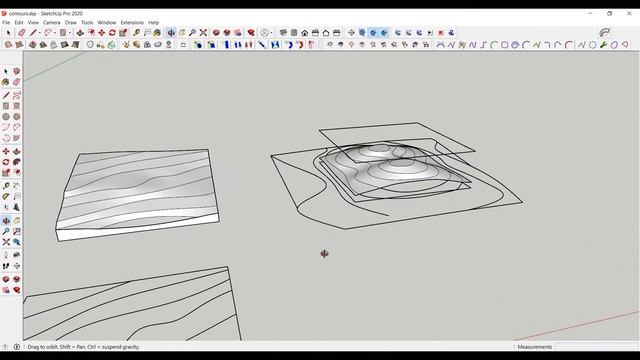Toggle the highlighted Orbit tool in left toolbar
The height and width of the screenshot is (360, 640).
coord(6,221)
